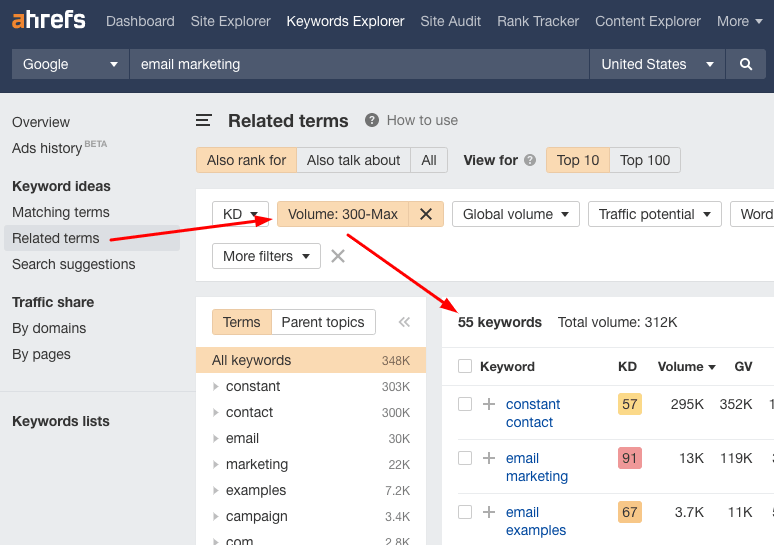The width and height of the screenshot is (774, 545).
Task: Open Rank Tracker from navigation
Action: click(x=538, y=21)
